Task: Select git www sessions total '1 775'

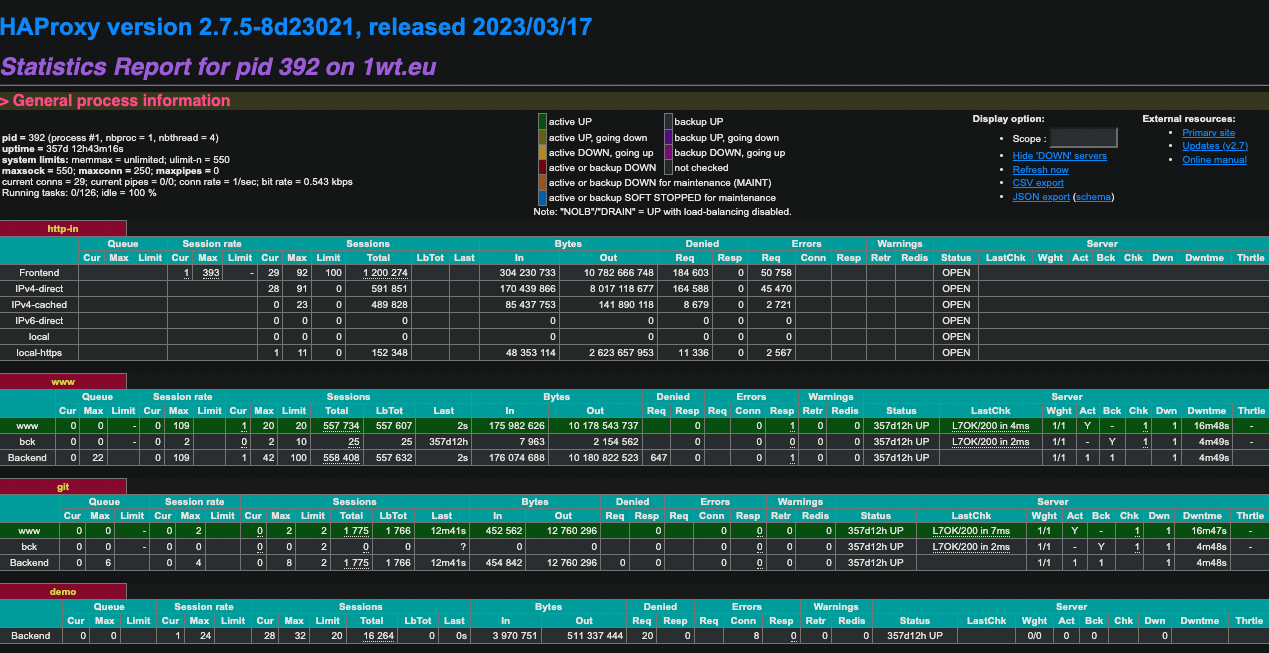Action: [x=356, y=531]
